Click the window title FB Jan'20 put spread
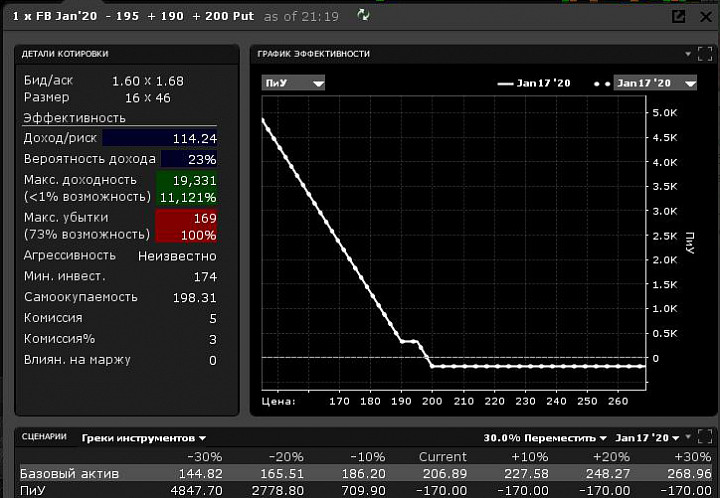720x498 pixels. click(133, 16)
